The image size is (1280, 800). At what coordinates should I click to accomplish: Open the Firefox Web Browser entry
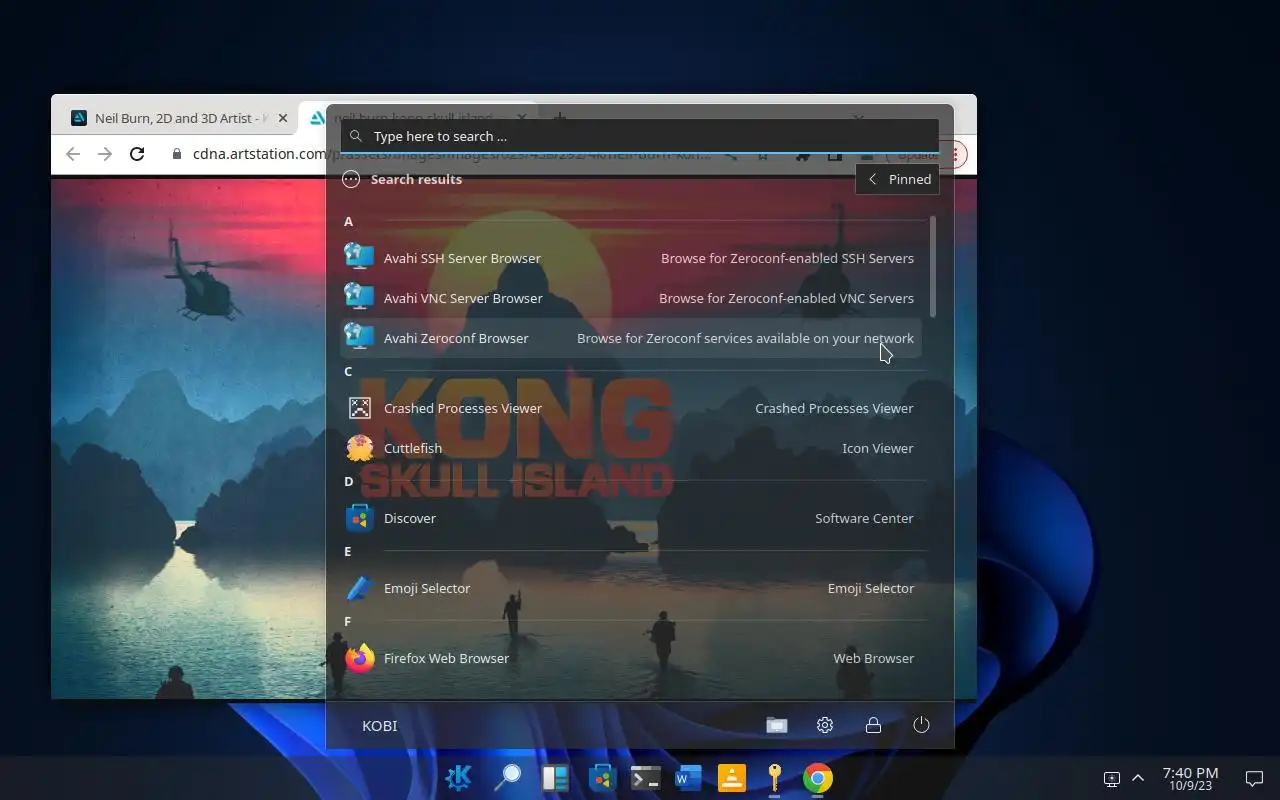coord(631,658)
